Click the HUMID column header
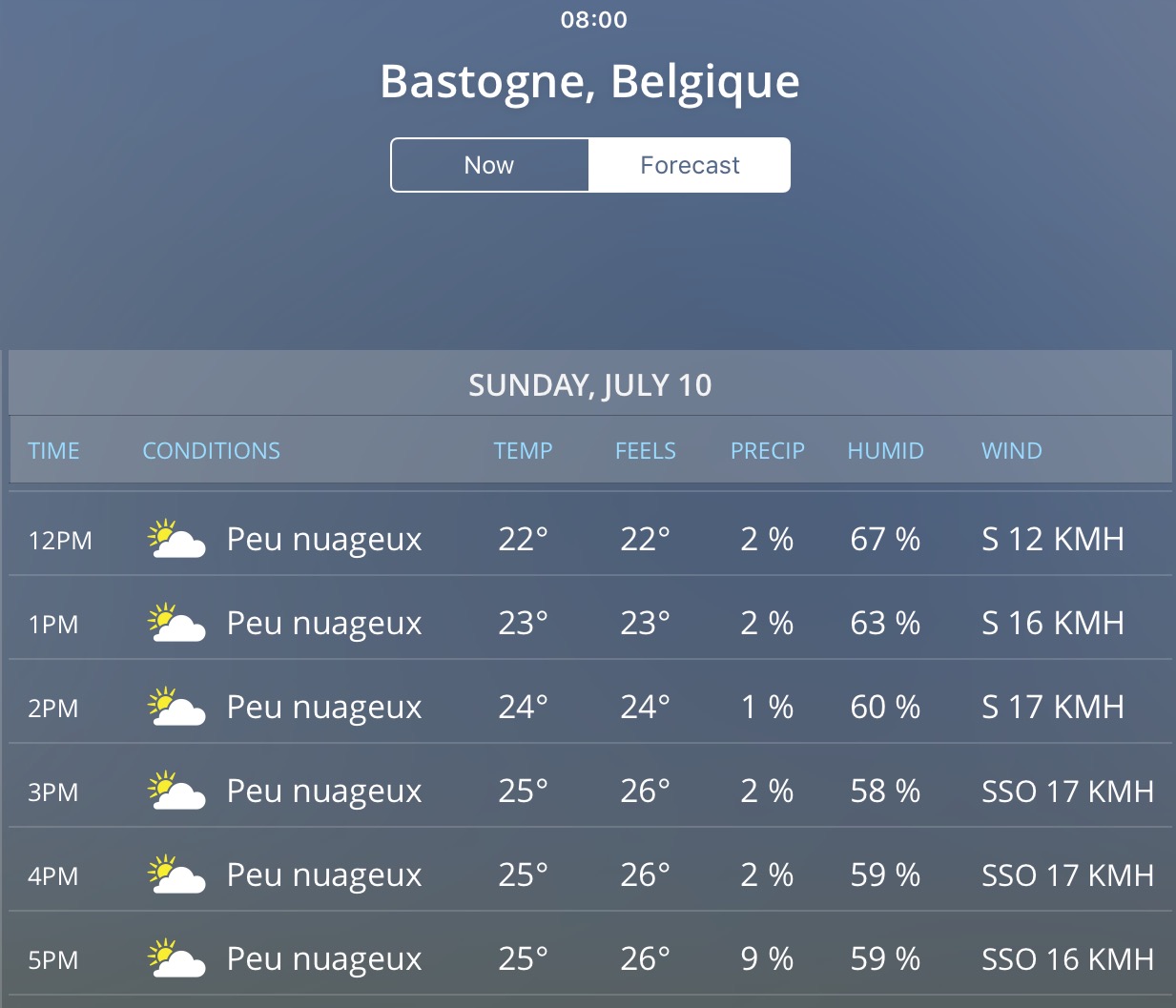This screenshot has height=1008, width=1176. tap(886, 451)
